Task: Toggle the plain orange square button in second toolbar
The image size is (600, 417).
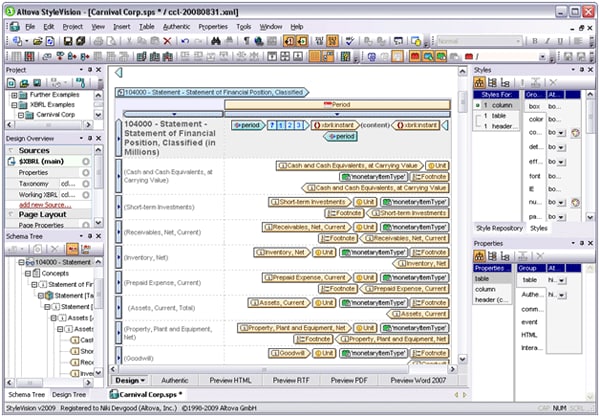Action: pyautogui.click(x=315, y=57)
